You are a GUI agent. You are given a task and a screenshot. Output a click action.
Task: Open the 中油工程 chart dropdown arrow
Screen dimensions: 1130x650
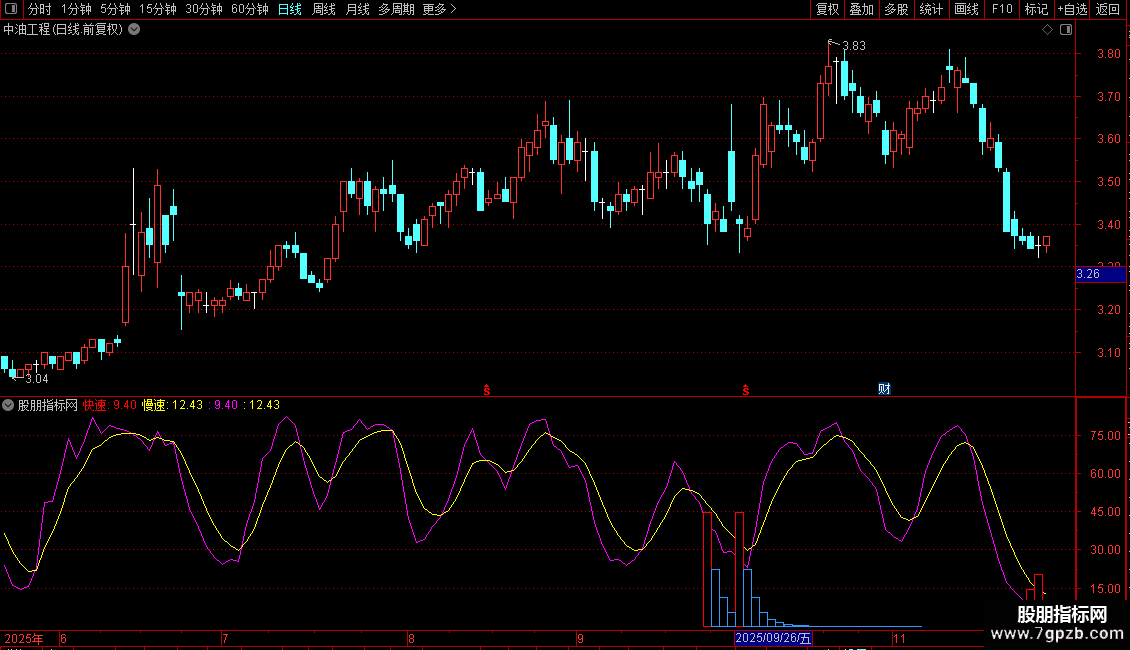(x=134, y=29)
